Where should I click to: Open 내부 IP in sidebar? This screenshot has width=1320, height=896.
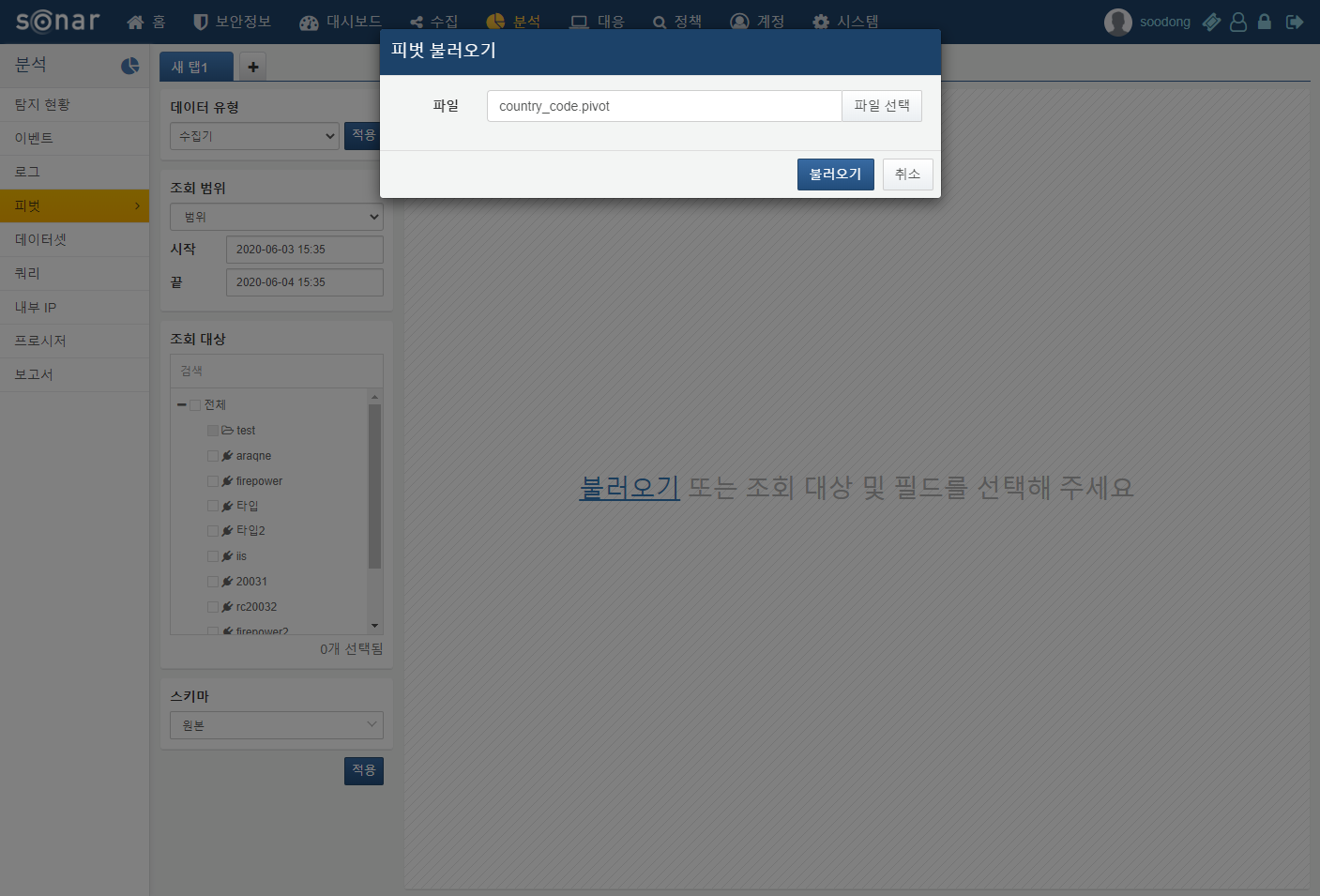pyautogui.click(x=75, y=308)
